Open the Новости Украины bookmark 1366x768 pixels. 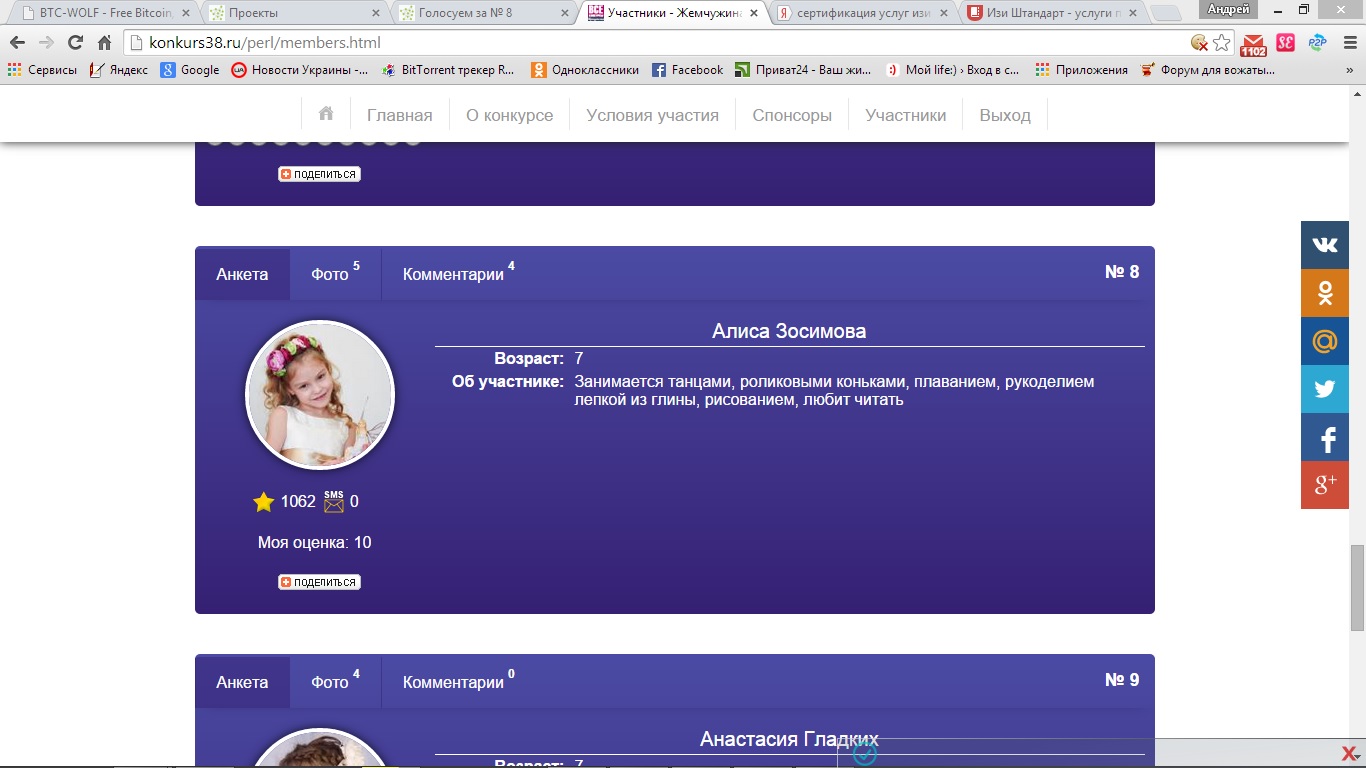(299, 70)
